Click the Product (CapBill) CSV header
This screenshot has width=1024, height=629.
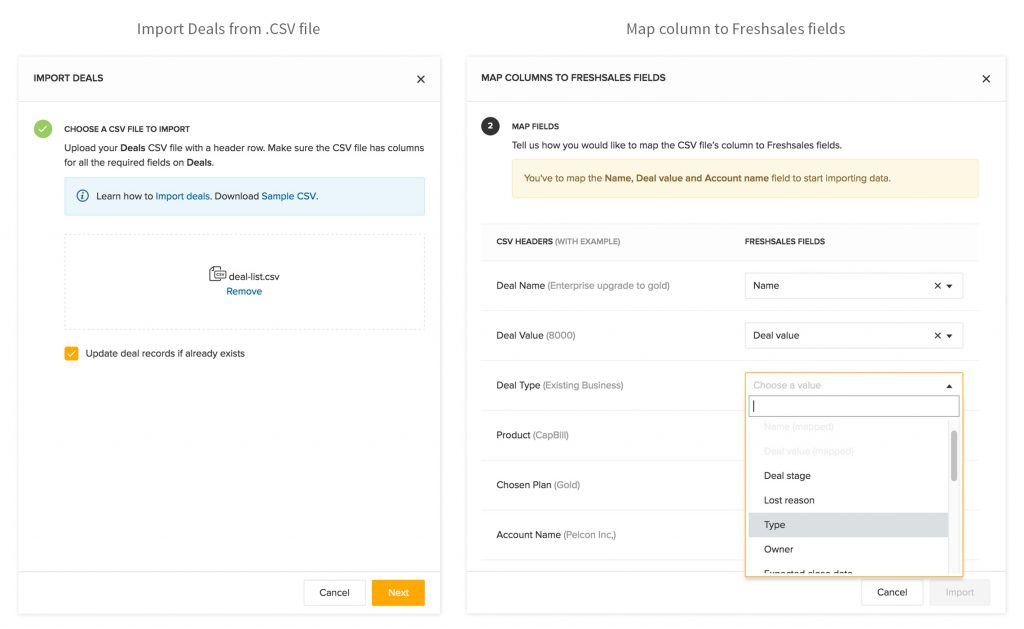tap(532, 435)
